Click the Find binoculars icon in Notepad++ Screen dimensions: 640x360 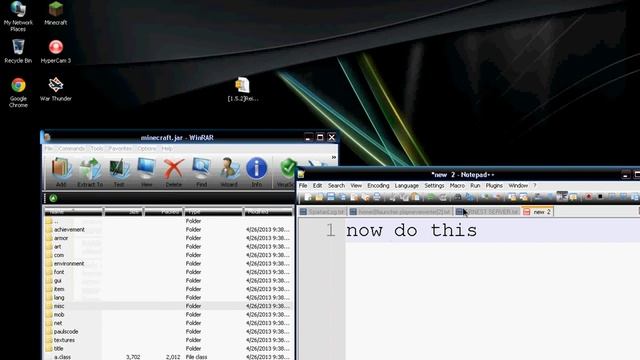[x=458, y=198]
